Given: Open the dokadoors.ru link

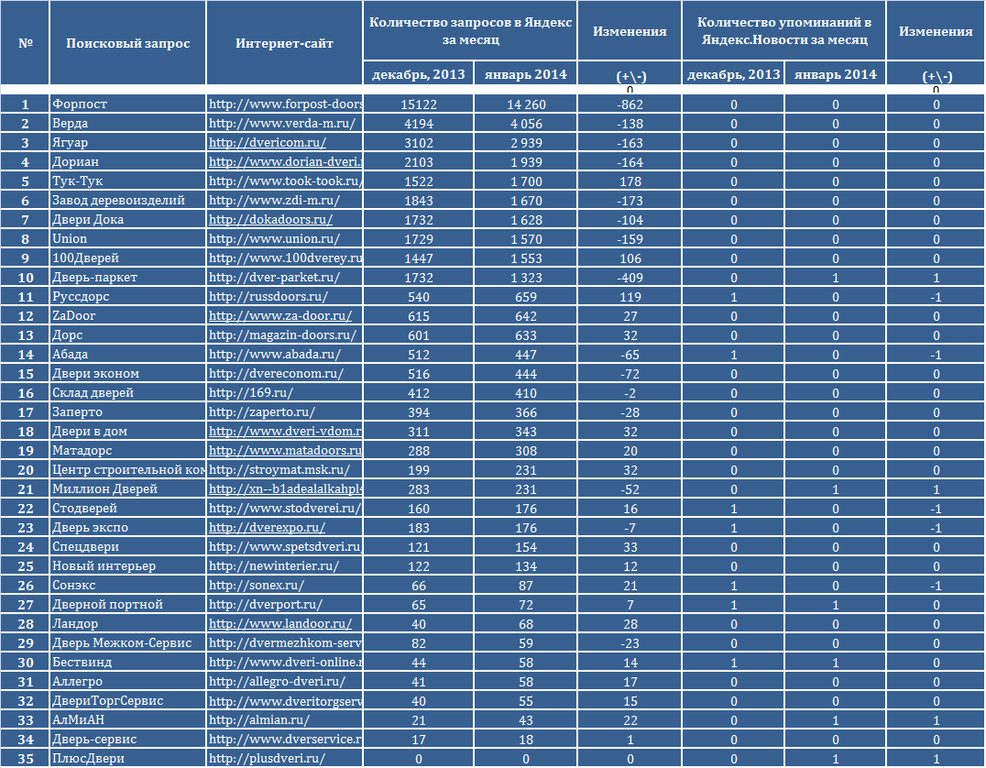Looking at the screenshot, I should pos(270,220).
